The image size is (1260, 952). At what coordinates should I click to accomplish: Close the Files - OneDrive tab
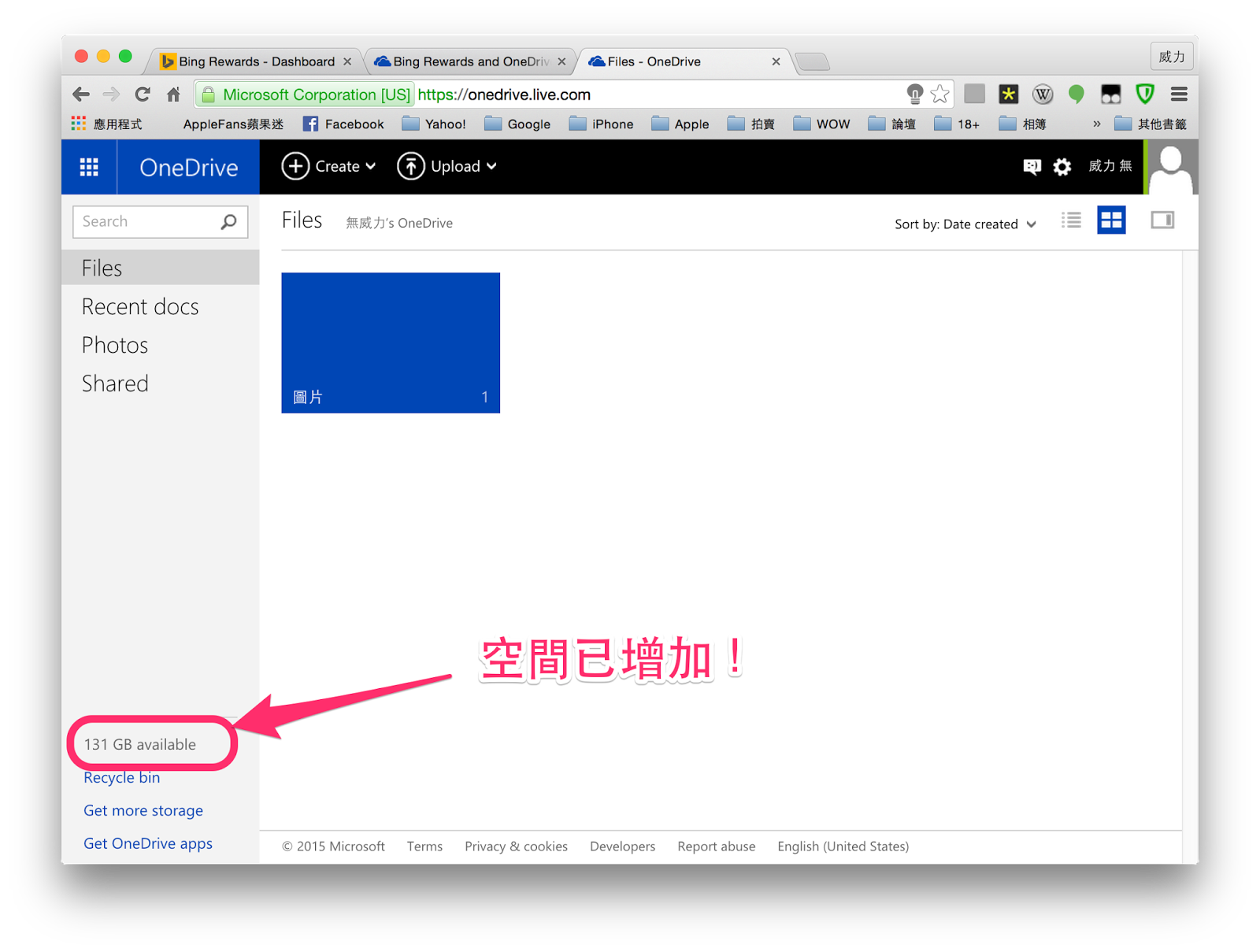click(x=776, y=61)
